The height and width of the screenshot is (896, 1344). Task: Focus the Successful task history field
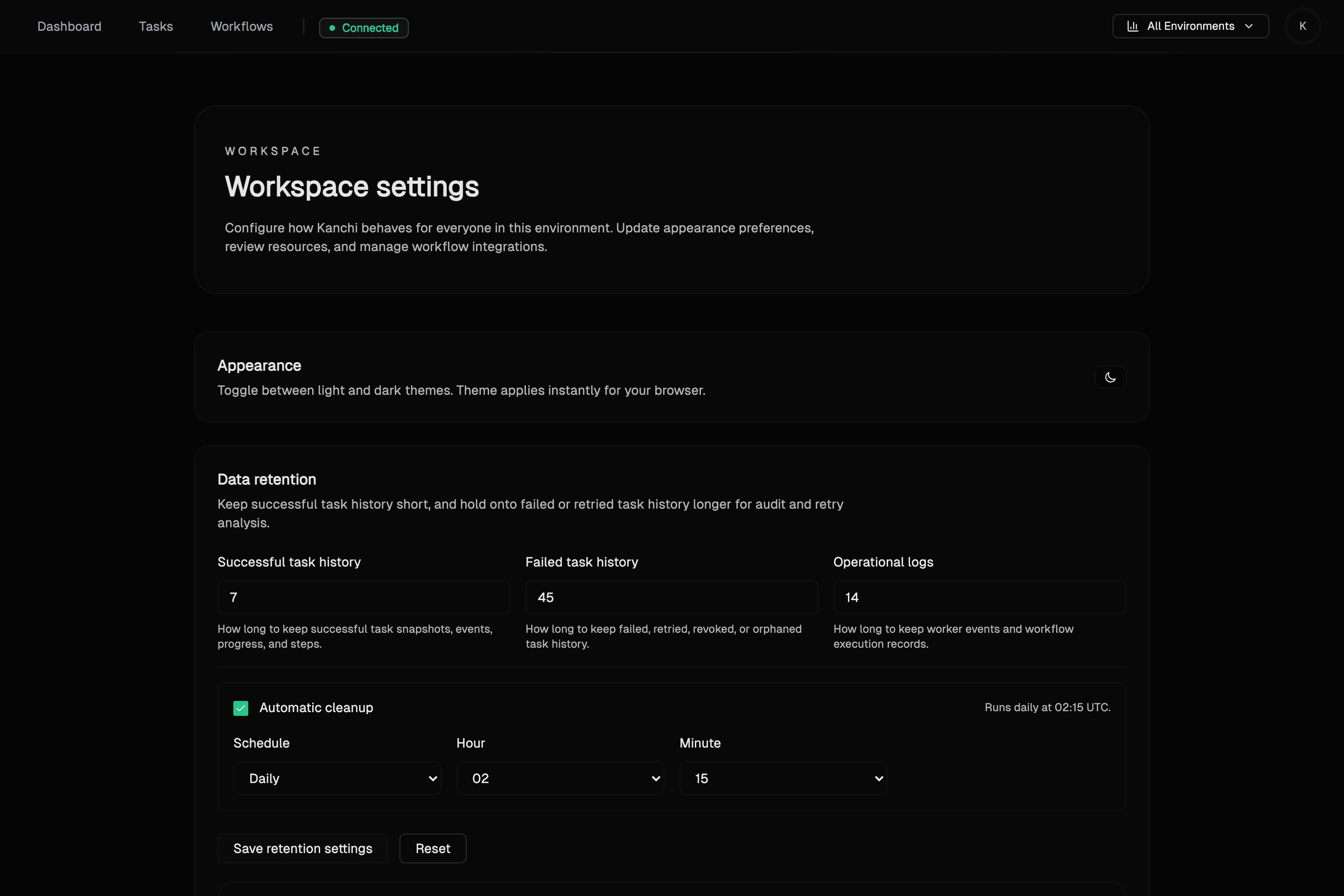364,598
